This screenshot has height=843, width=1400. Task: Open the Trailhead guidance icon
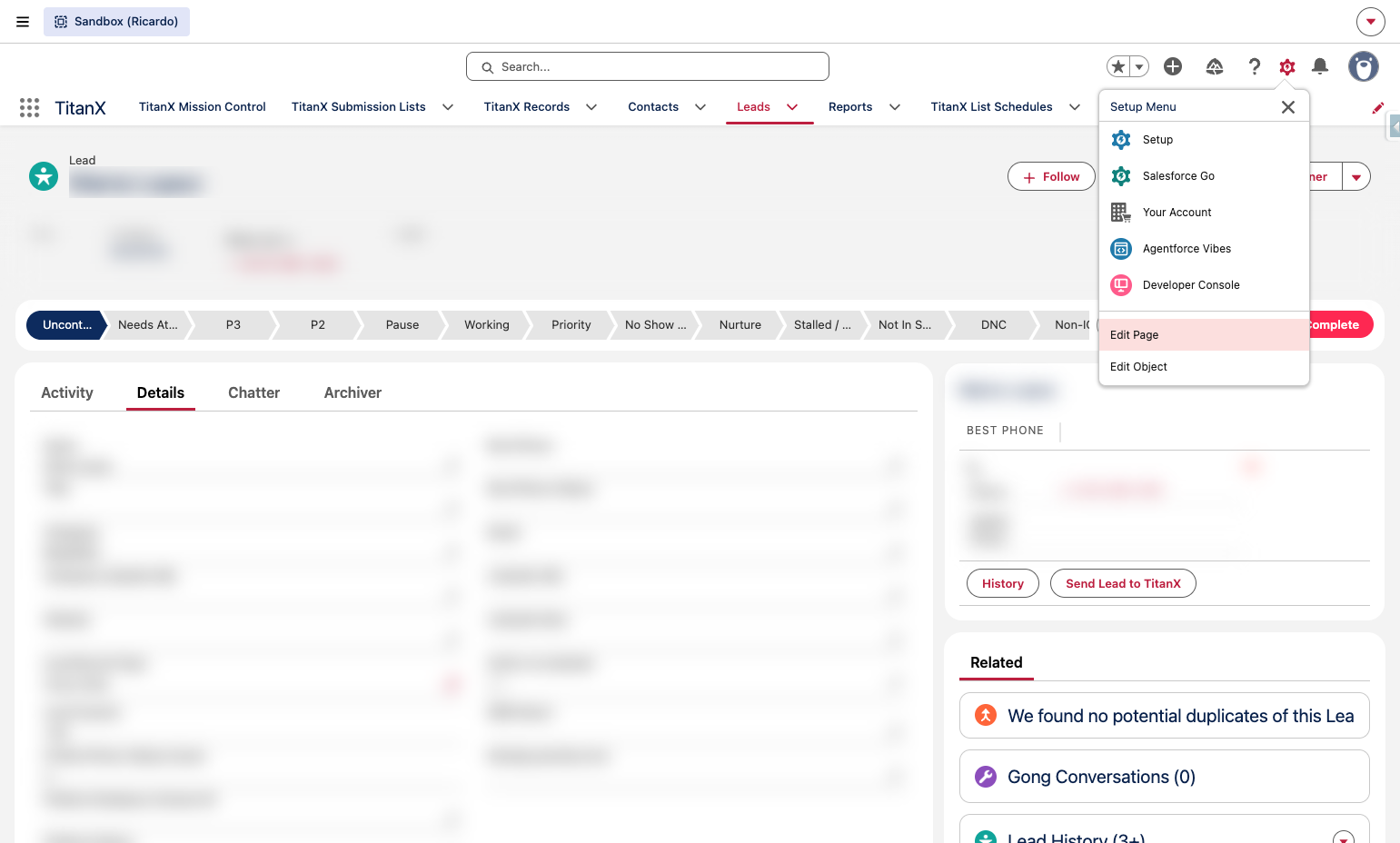coord(1215,66)
